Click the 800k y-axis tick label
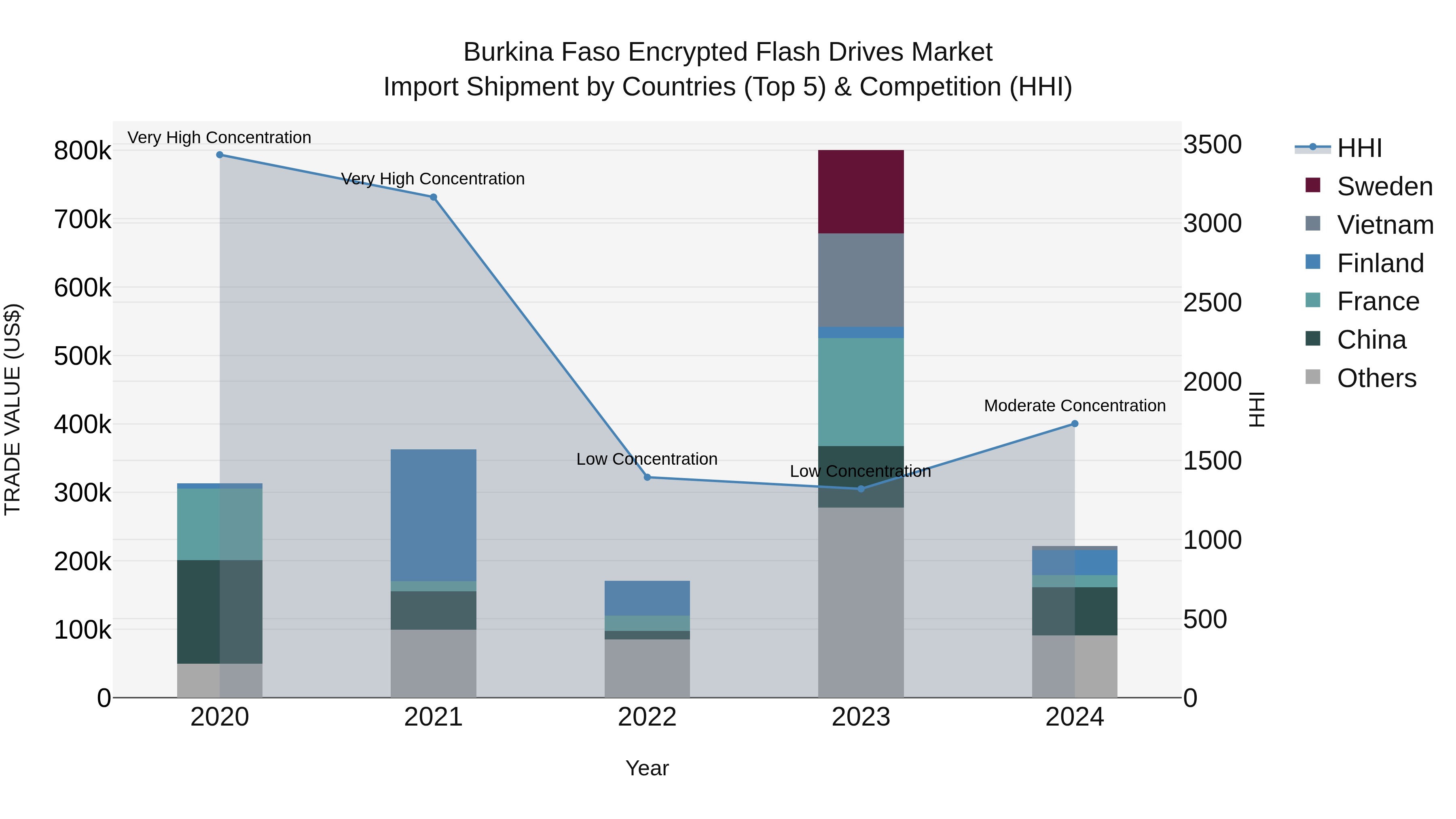This screenshot has width=1456, height=819. tap(83, 151)
